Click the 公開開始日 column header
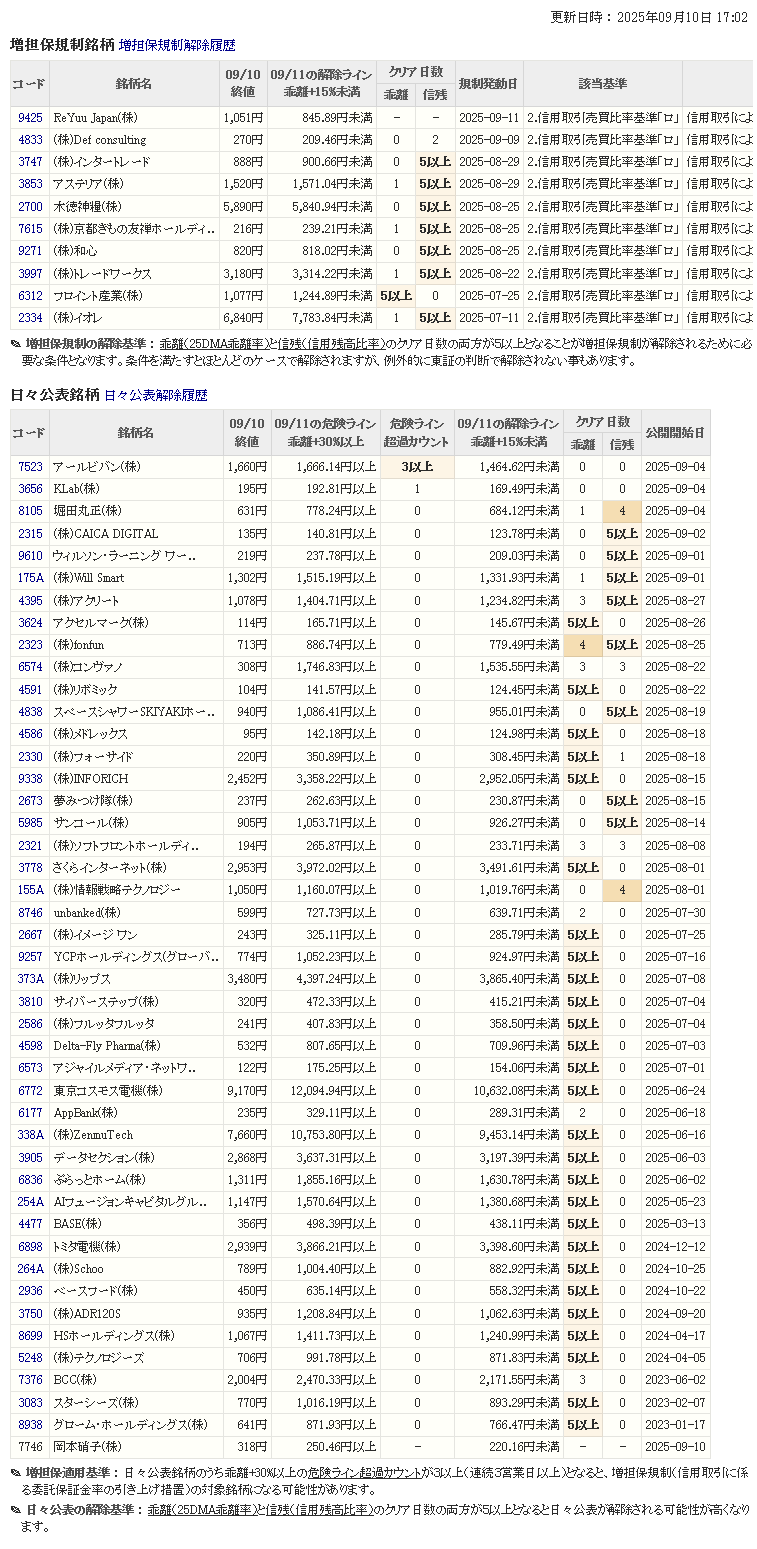Image resolution: width=757 pixels, height=1549 pixels. [x=675, y=432]
